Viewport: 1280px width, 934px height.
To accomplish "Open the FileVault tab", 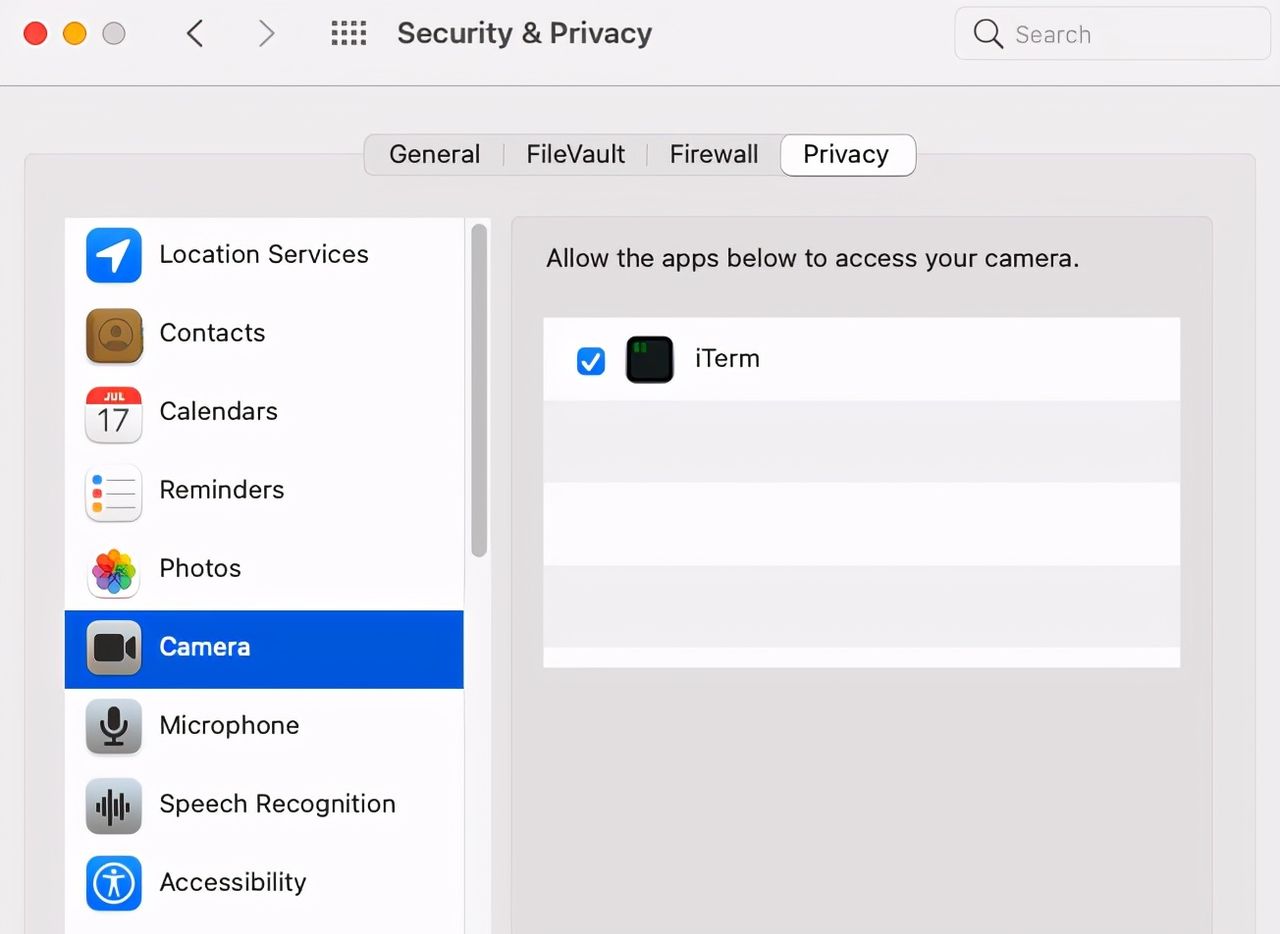I will coord(575,155).
